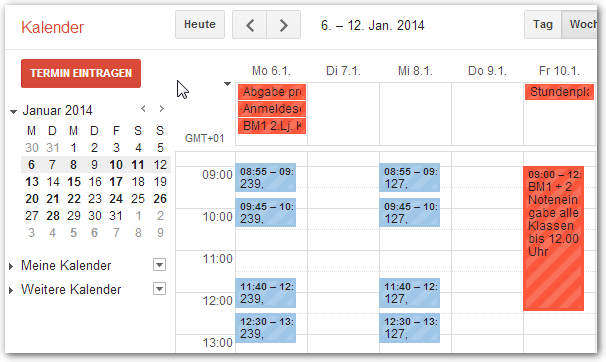606x362 pixels.
Task: Go to previous week with left arrow
Action: pyautogui.click(x=250, y=25)
